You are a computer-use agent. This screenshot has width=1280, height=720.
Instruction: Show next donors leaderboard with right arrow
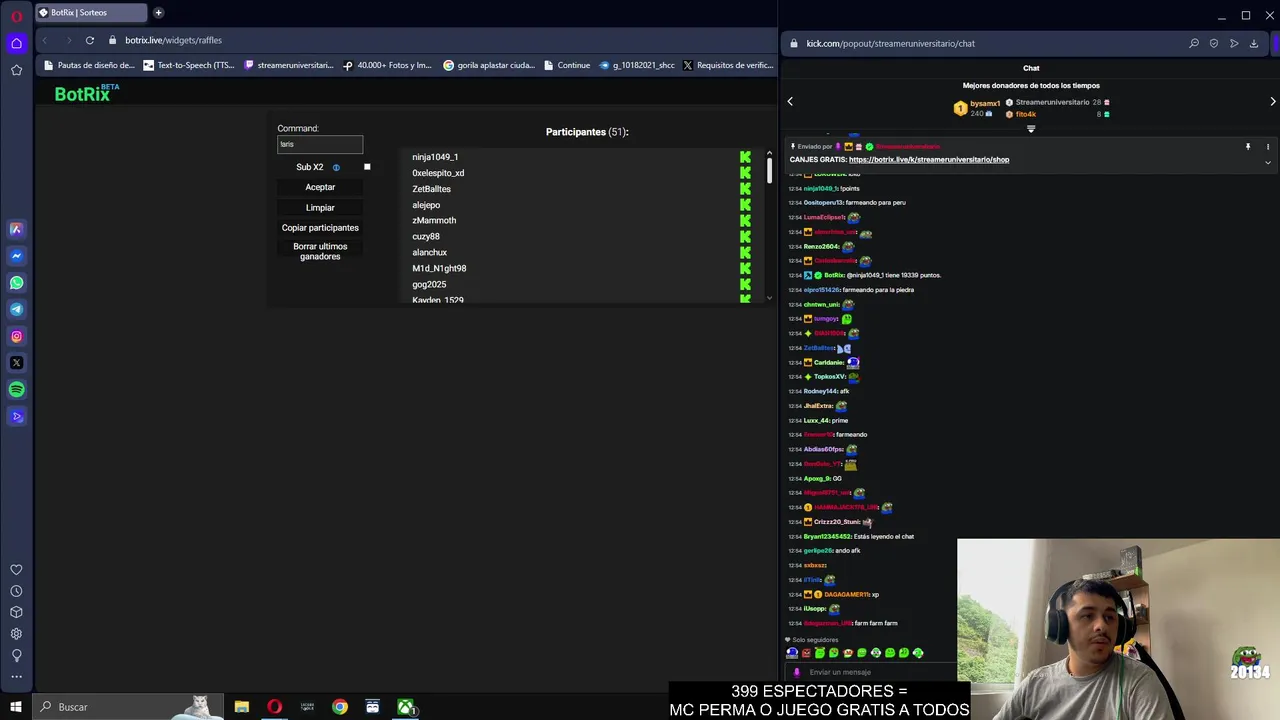click(1273, 101)
